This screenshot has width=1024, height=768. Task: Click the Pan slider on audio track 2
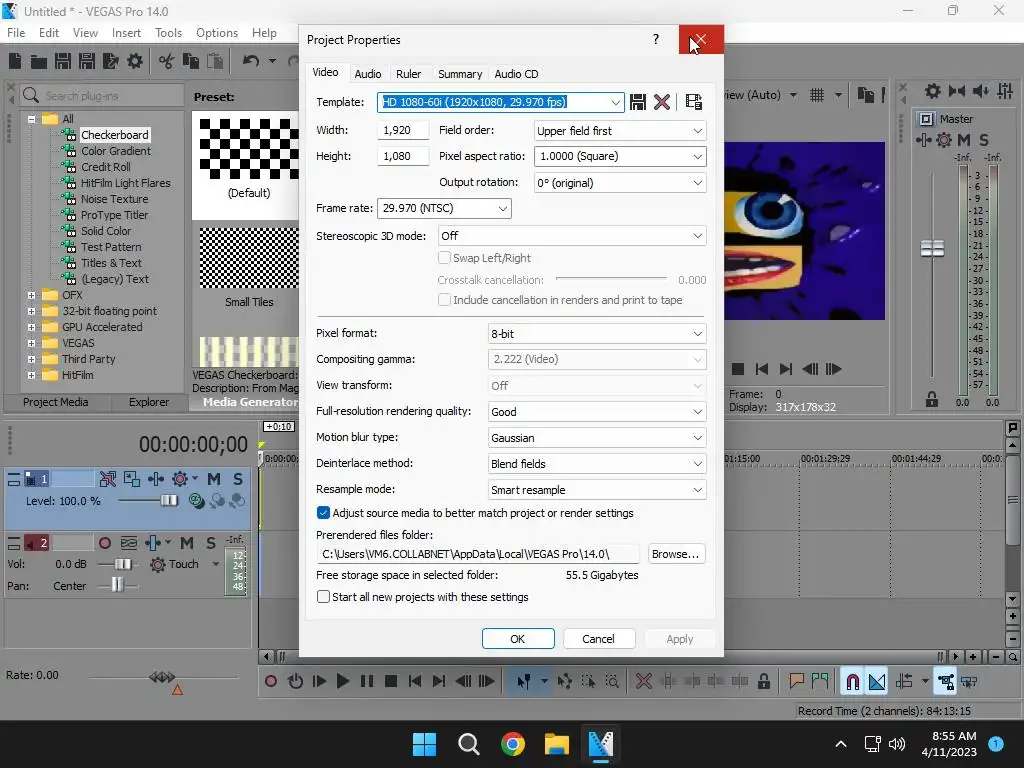(x=117, y=585)
